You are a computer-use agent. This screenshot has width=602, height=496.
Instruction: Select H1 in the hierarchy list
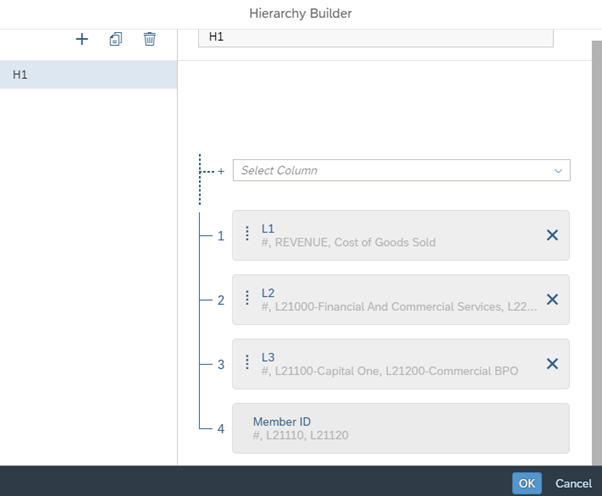point(88,74)
